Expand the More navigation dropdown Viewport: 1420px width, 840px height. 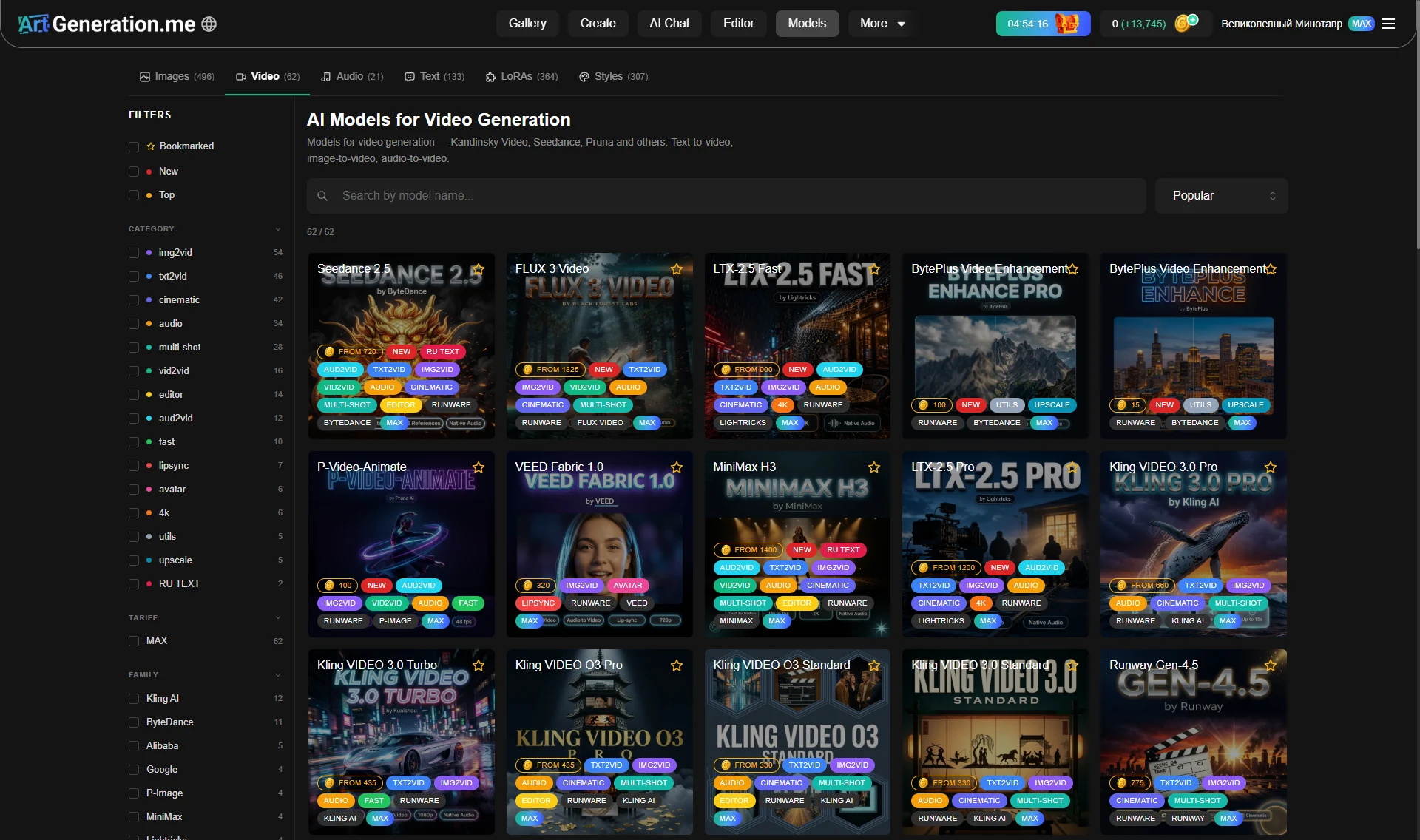(x=882, y=24)
